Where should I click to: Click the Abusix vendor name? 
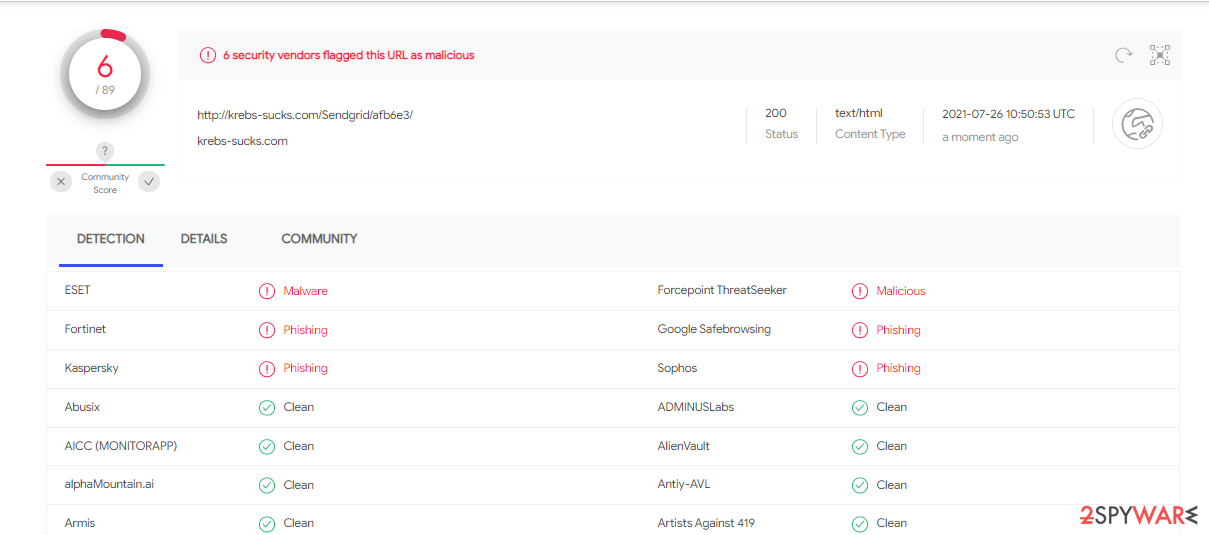[82, 407]
